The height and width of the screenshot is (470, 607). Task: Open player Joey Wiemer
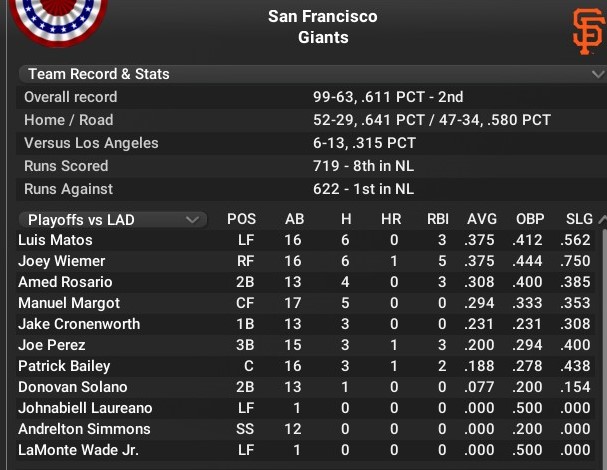[x=62, y=261]
